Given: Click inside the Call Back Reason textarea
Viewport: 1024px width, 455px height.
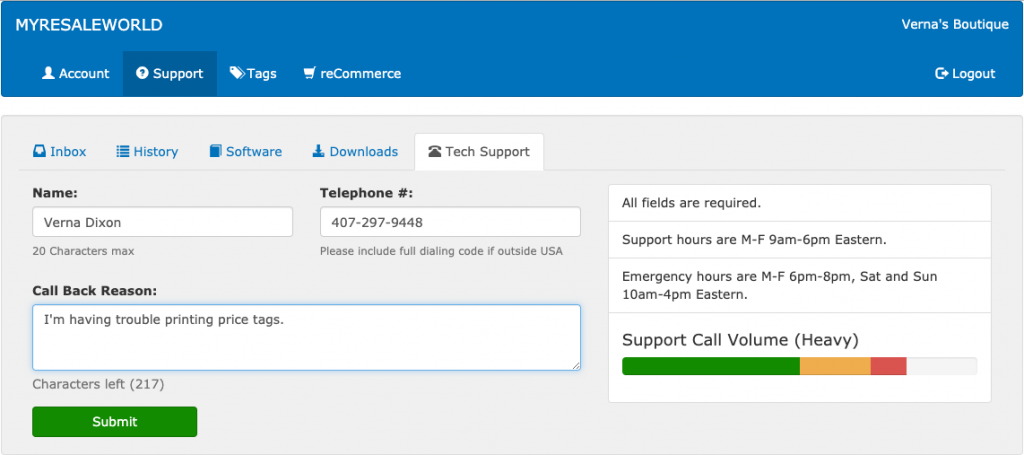Looking at the screenshot, I should click(x=306, y=338).
